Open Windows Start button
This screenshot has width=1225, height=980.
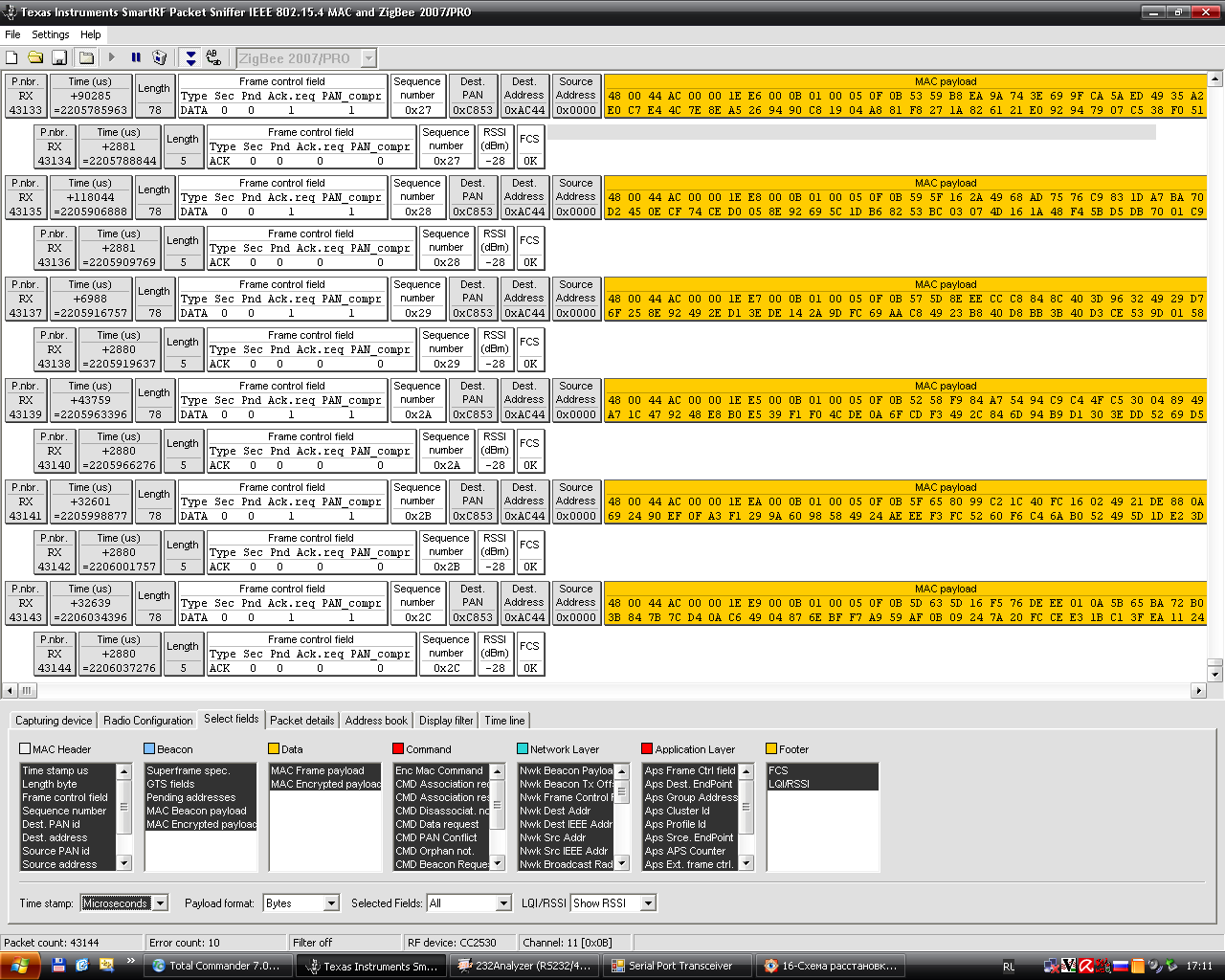(19, 966)
